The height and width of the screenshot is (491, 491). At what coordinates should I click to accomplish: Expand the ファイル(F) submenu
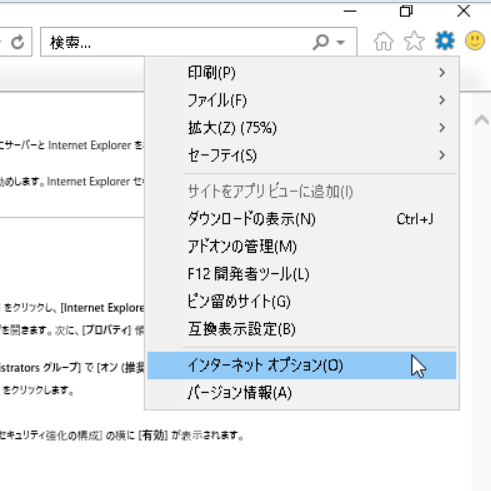pyautogui.click(x=302, y=100)
